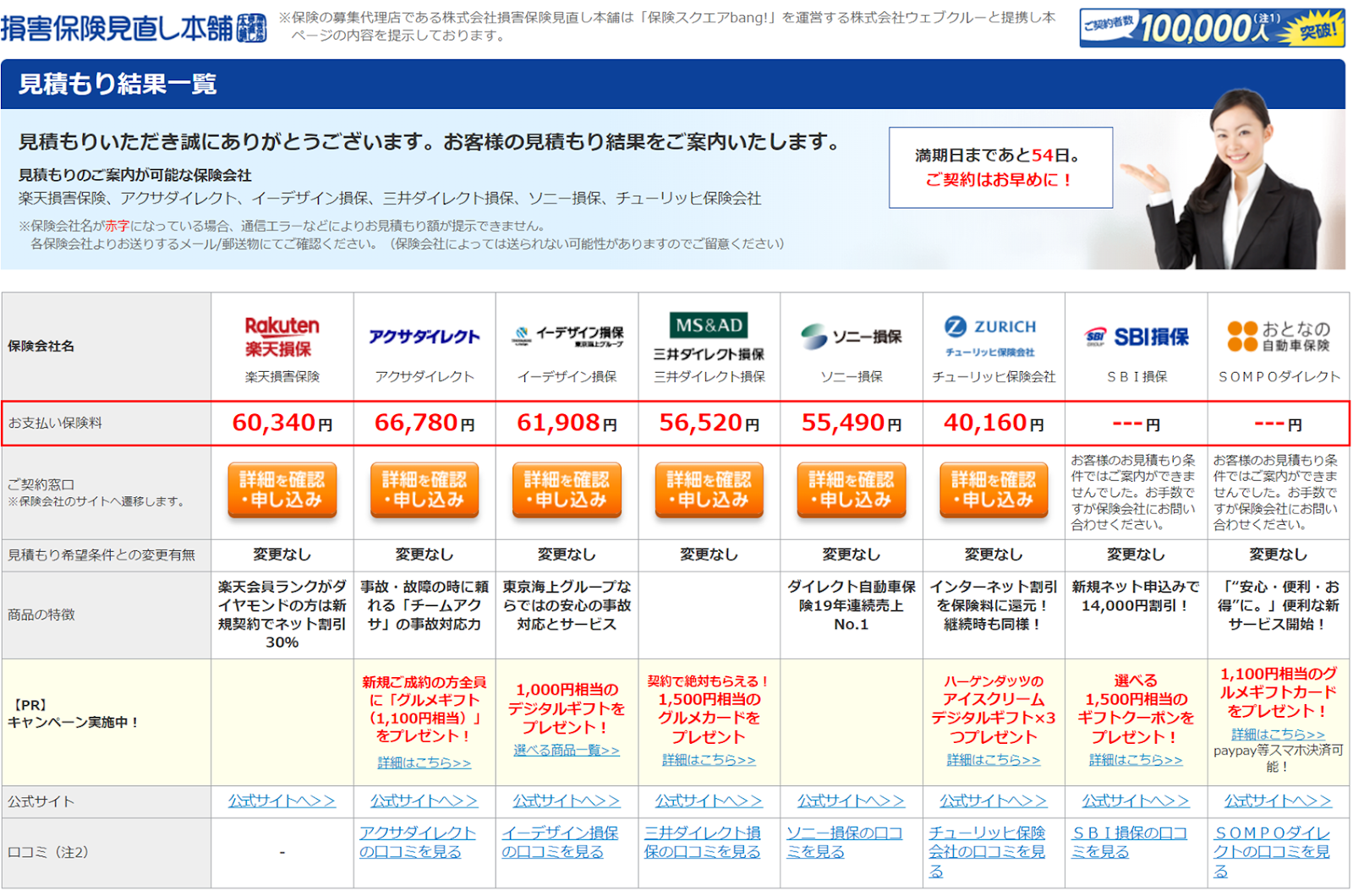The width and height of the screenshot is (1353, 896).
Task: Open チューリッヒ campaign 詳細はこちら link
Action: [994, 759]
